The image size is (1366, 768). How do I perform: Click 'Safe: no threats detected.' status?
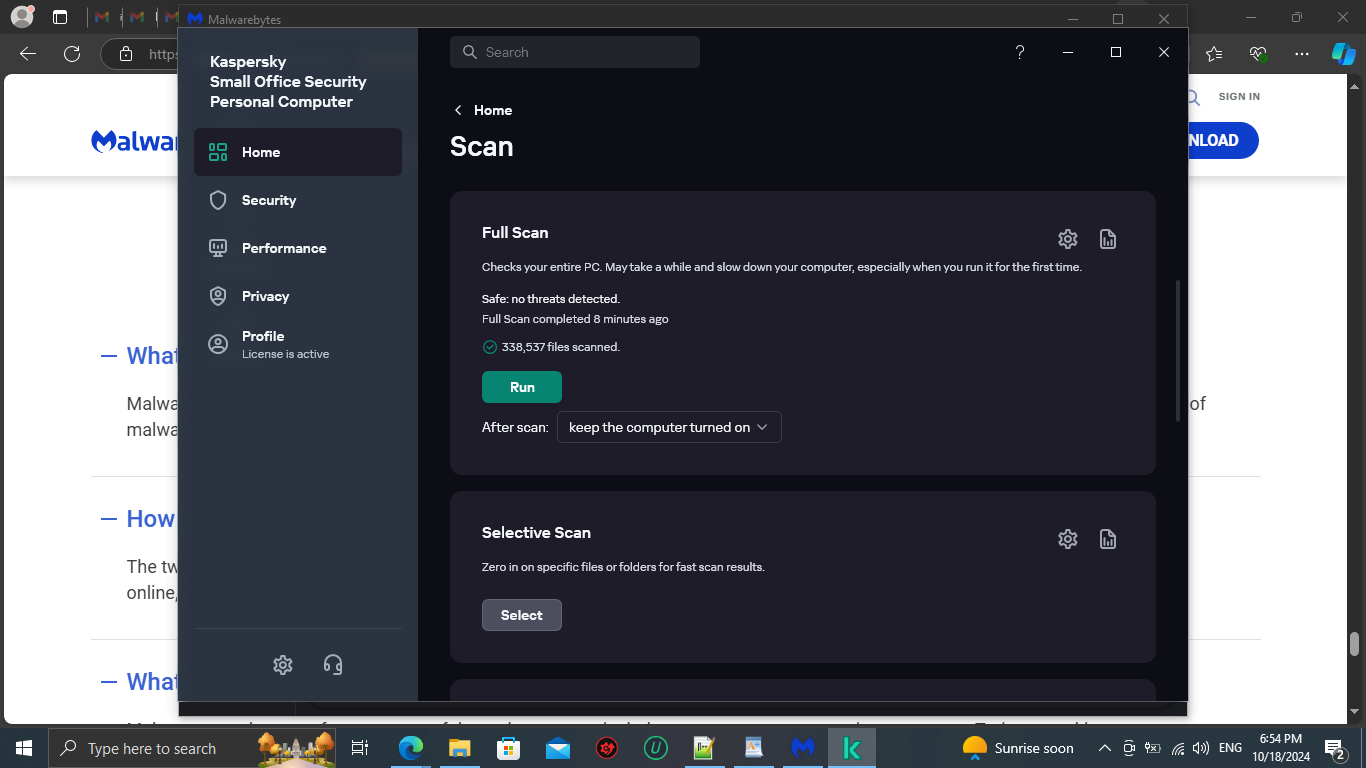pyautogui.click(x=551, y=299)
